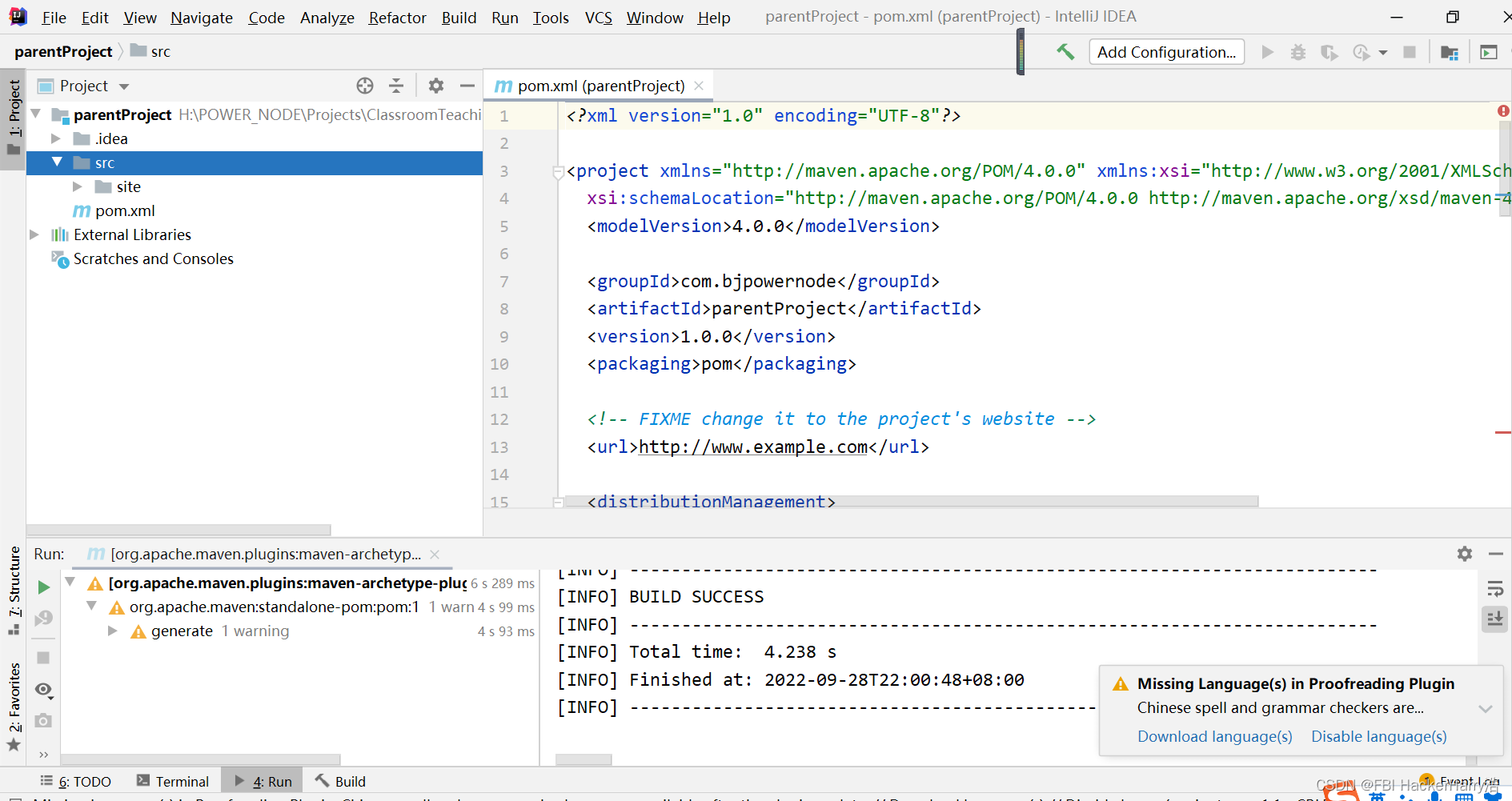1512x801 pixels.
Task: Expand External Libraries node
Action: coord(34,234)
